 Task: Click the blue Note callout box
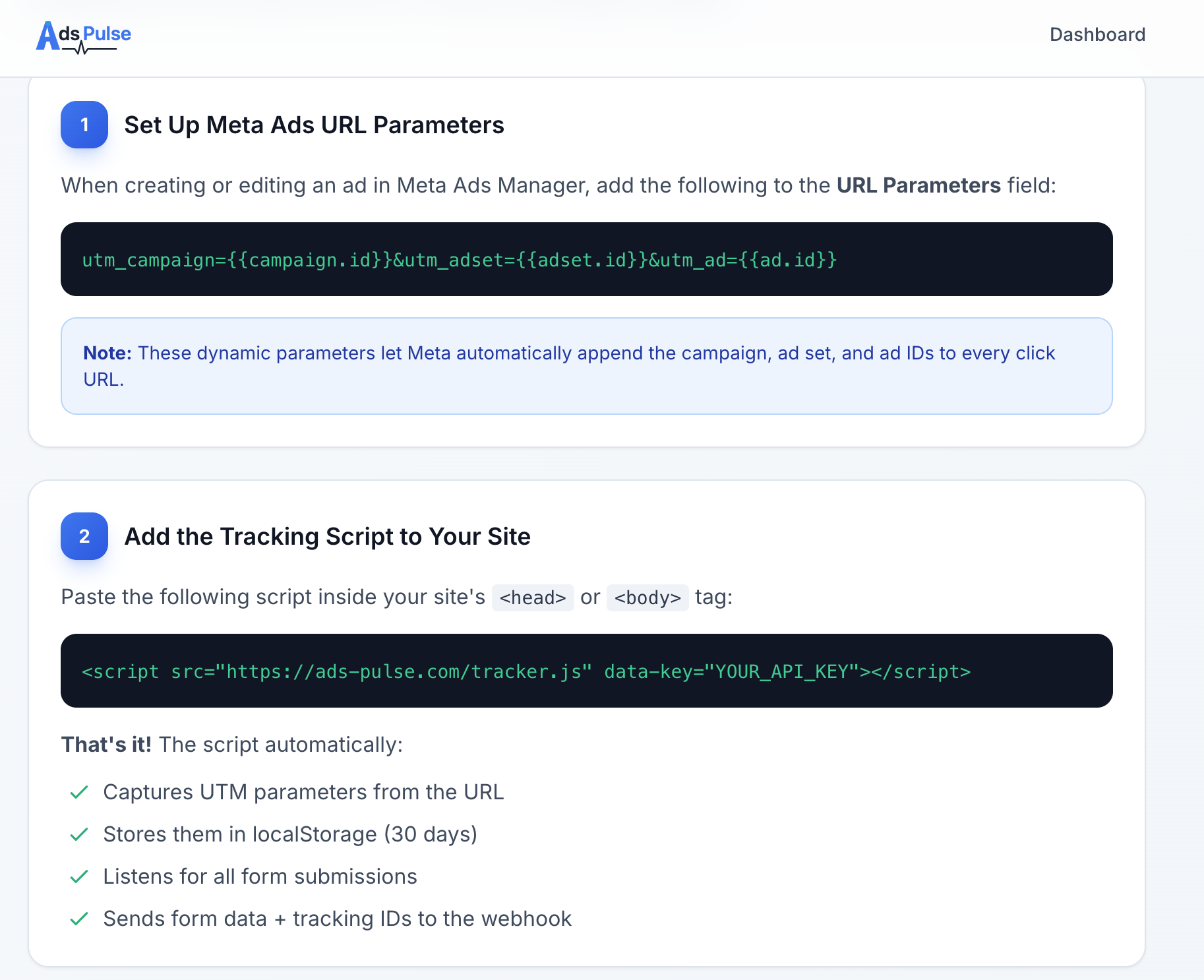(x=586, y=366)
